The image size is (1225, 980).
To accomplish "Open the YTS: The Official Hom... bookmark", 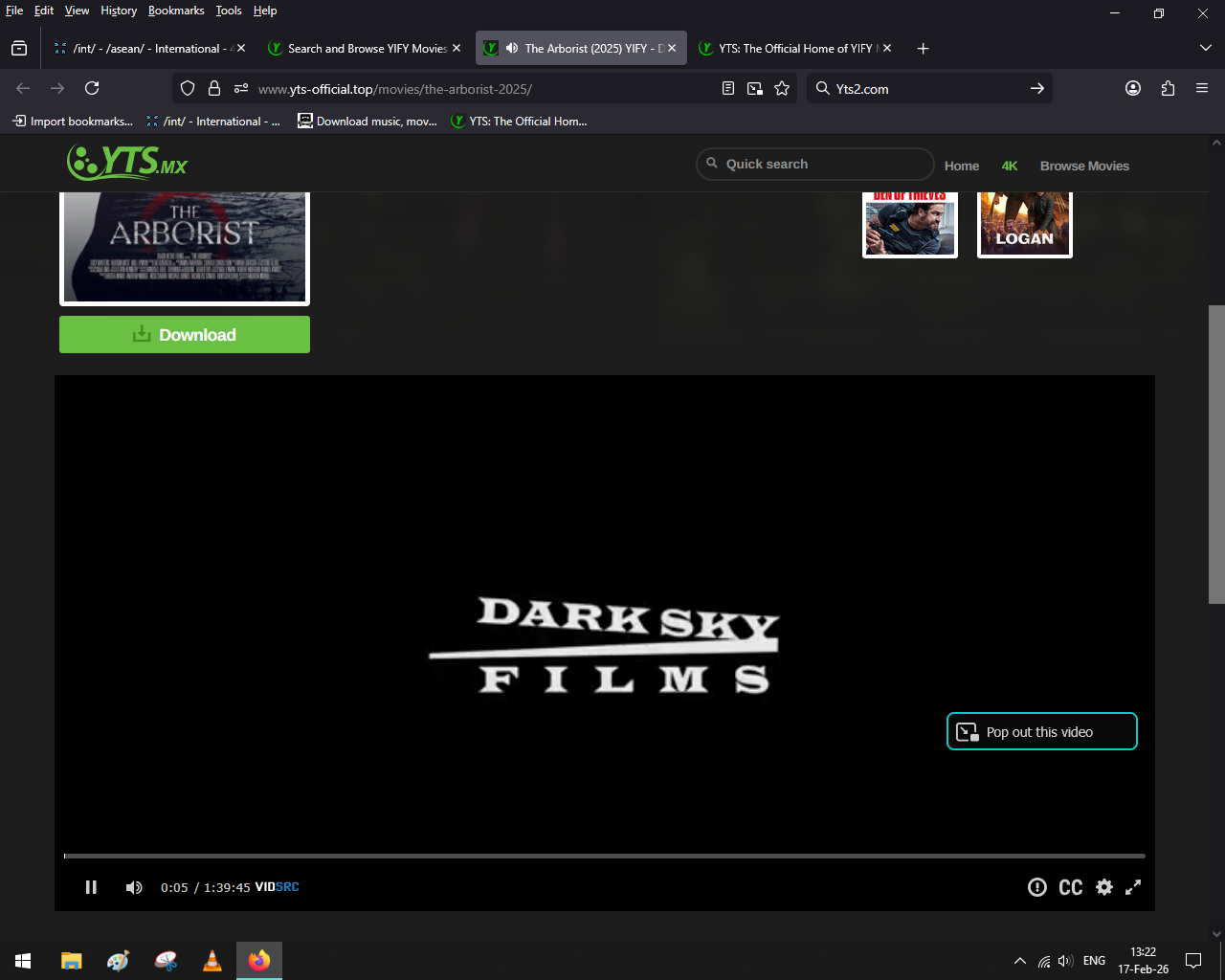I will point(519,121).
